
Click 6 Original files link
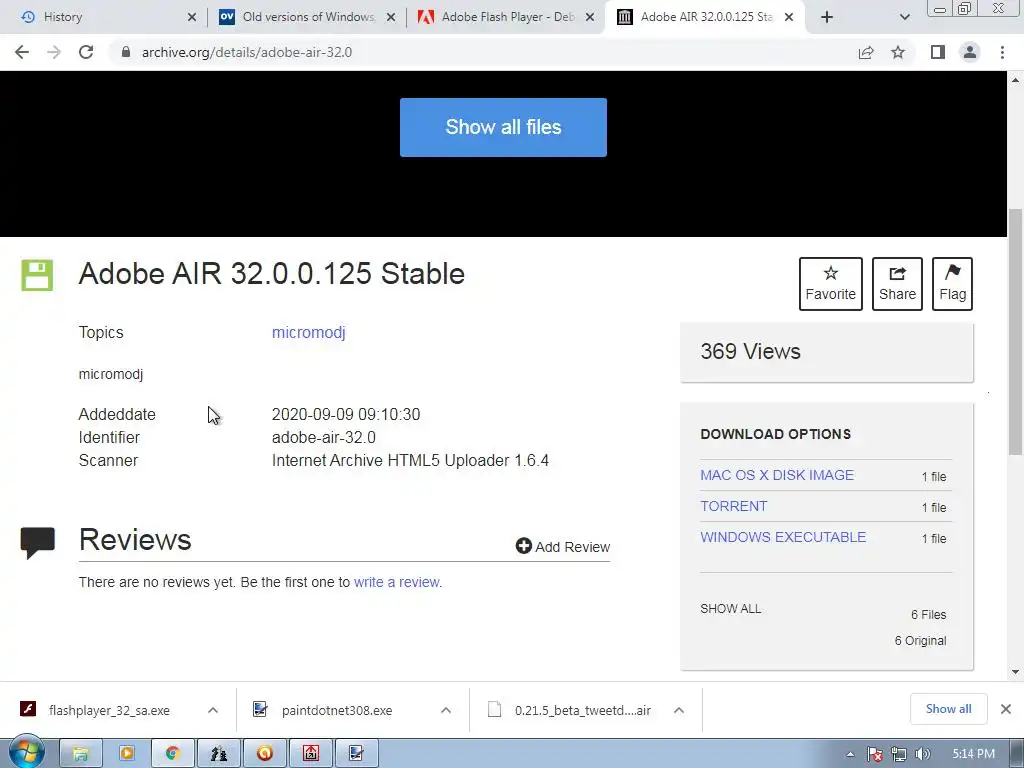click(x=920, y=641)
